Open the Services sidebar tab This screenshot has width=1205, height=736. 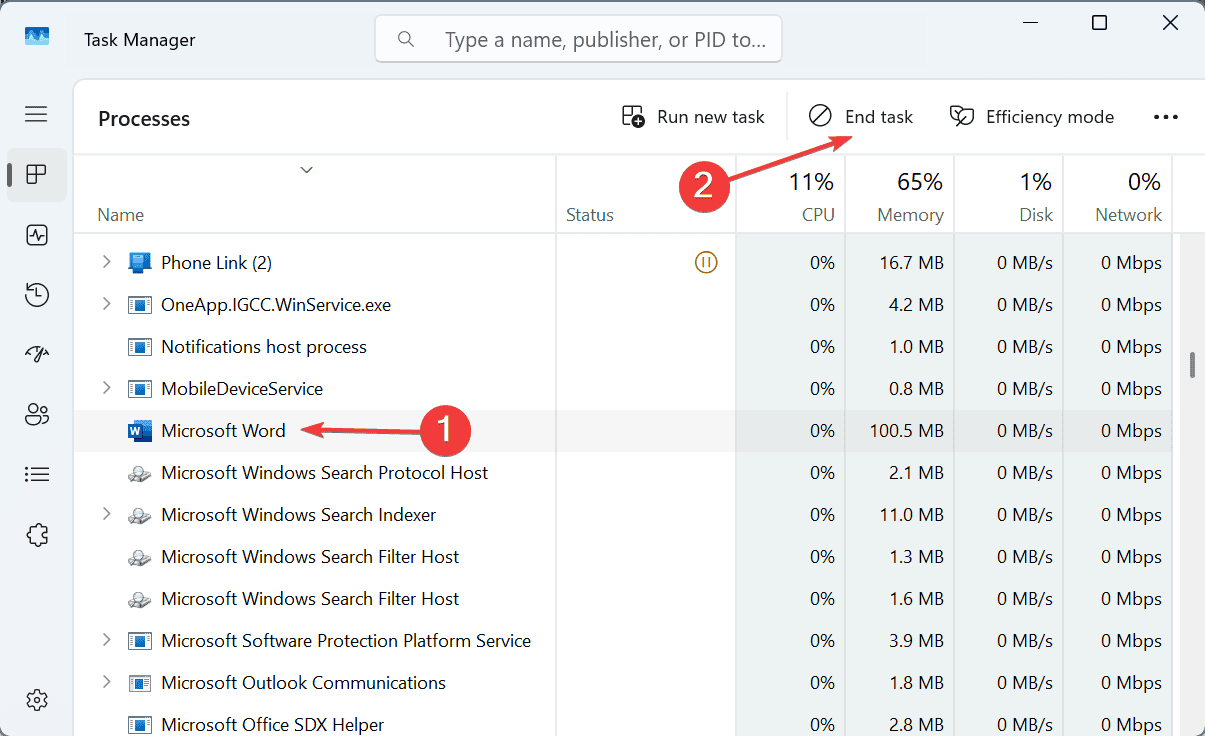coord(37,535)
